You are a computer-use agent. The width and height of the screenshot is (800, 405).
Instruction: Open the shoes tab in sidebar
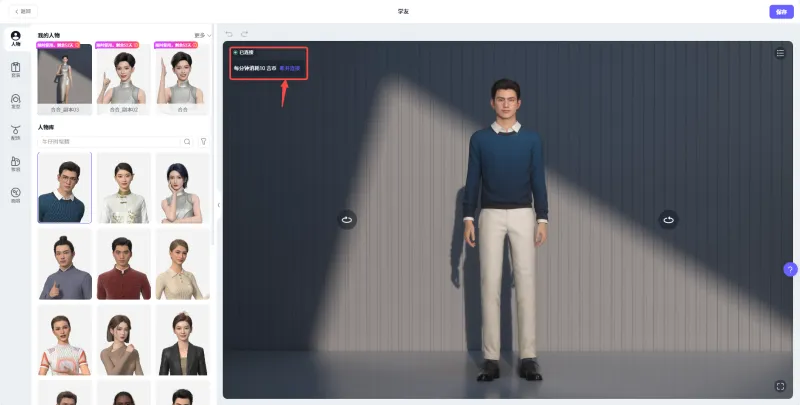(x=15, y=164)
